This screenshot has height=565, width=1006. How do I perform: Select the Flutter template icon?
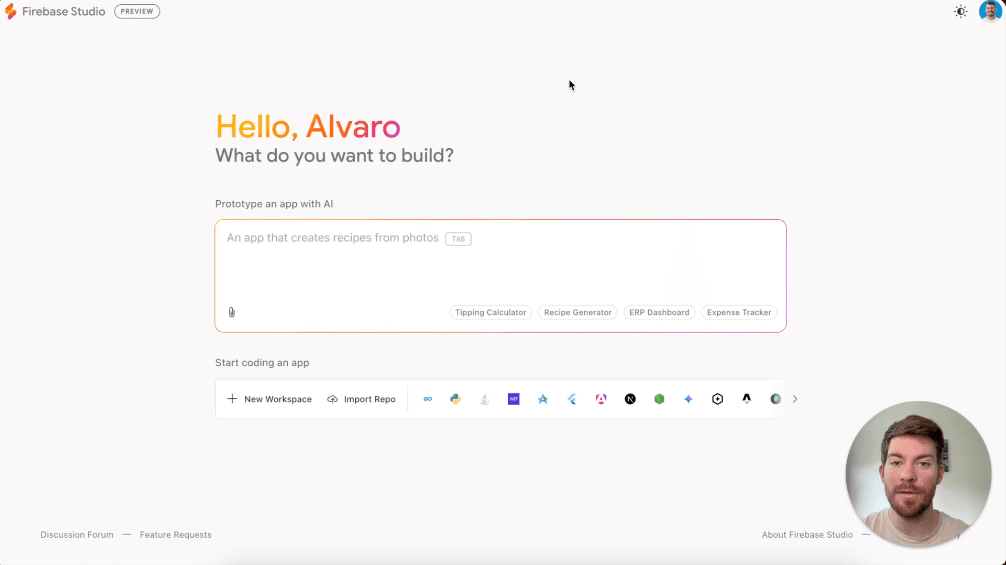coord(572,399)
